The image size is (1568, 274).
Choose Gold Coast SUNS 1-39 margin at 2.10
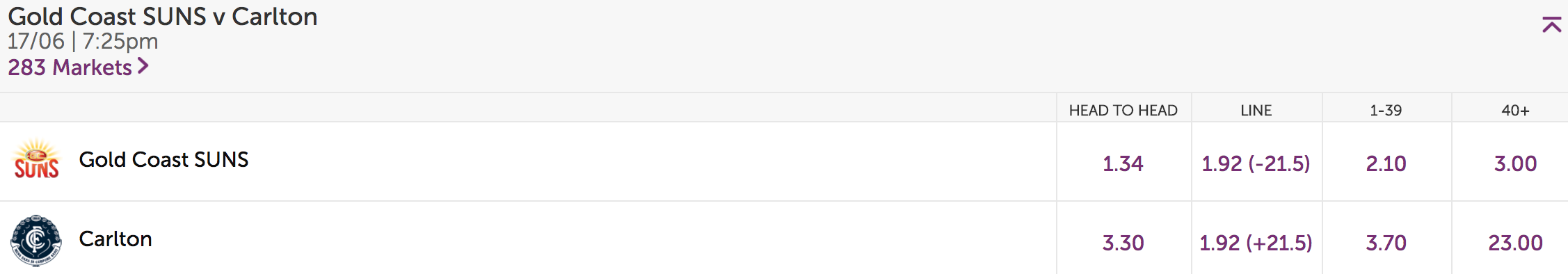click(1386, 163)
